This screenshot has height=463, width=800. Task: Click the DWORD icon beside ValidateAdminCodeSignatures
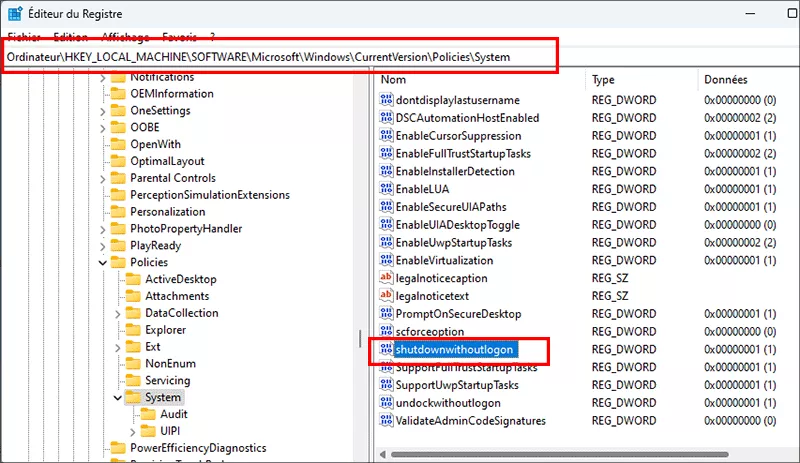point(387,421)
